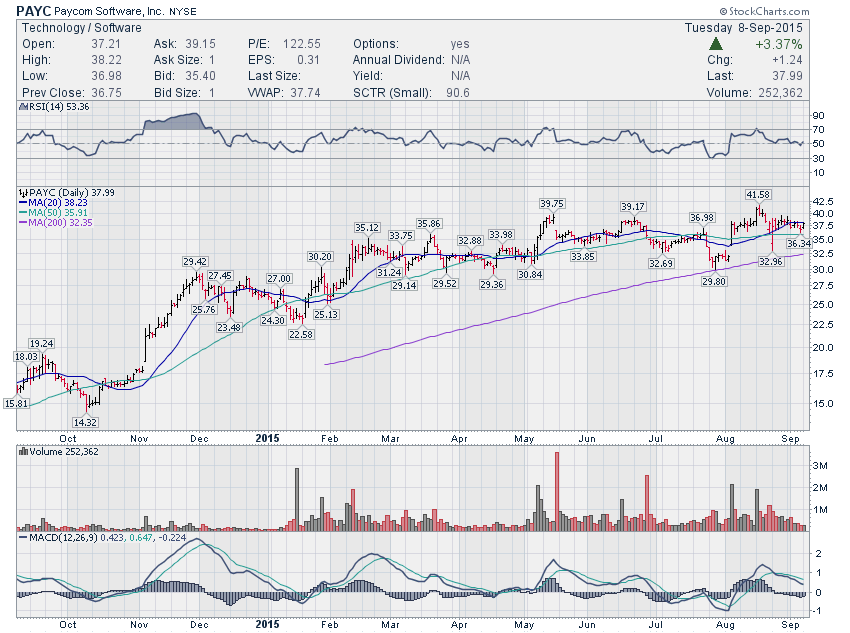Click the 3M volume axis label

click(x=820, y=466)
